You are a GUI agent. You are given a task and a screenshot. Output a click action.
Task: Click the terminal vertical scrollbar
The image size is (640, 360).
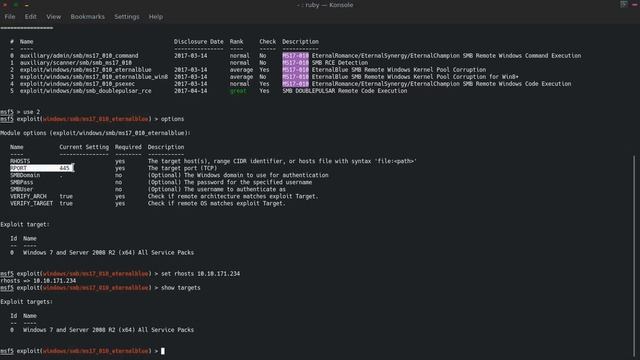pyautogui.click(x=634, y=255)
